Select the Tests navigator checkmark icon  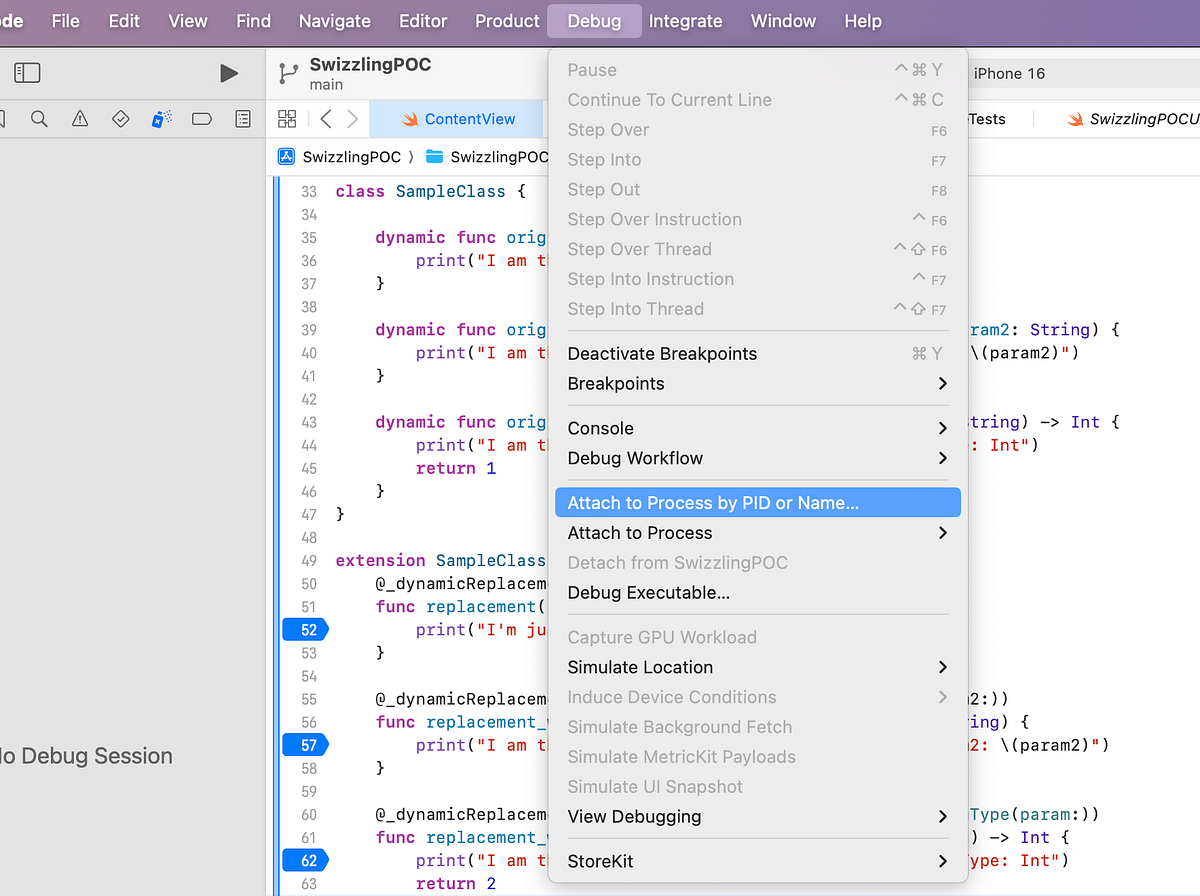click(120, 118)
